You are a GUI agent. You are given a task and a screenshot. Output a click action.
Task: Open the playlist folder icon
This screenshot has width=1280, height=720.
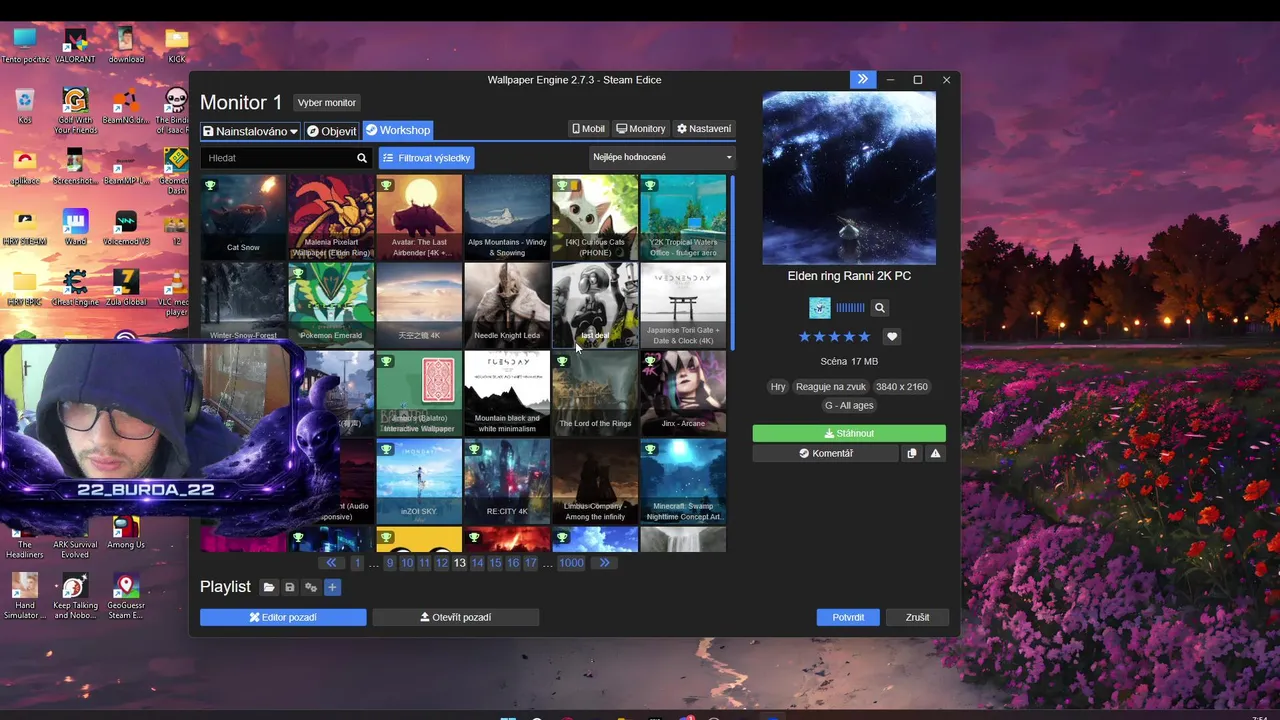pos(268,588)
